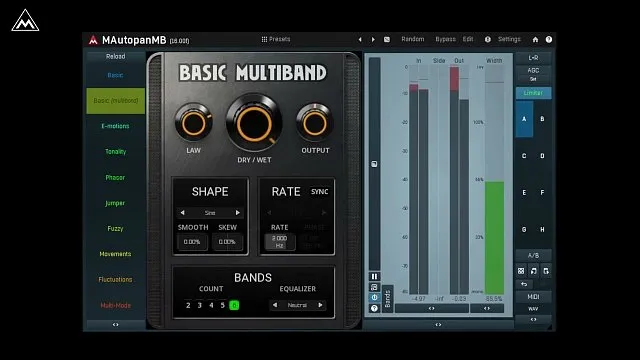Toggle the Limiter button

(533, 93)
